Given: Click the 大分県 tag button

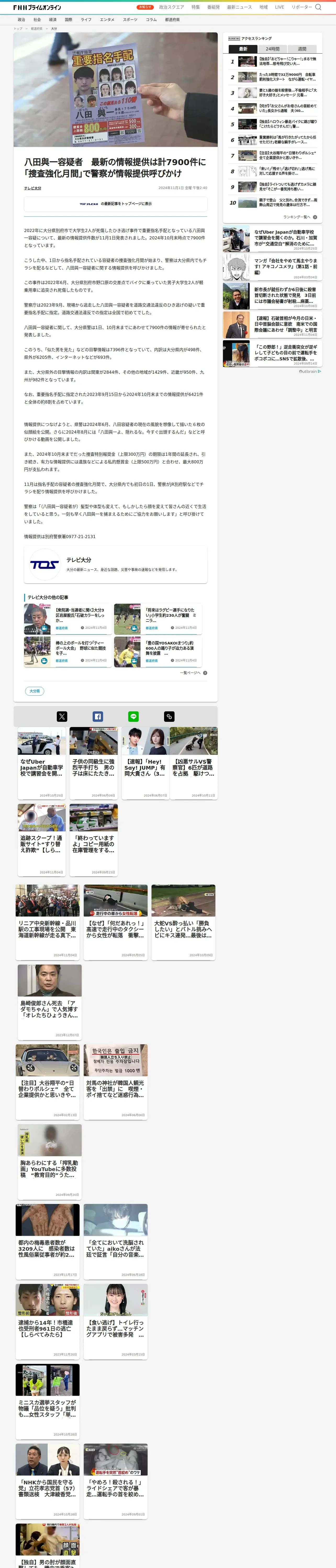Looking at the screenshot, I should click(x=35, y=691).
